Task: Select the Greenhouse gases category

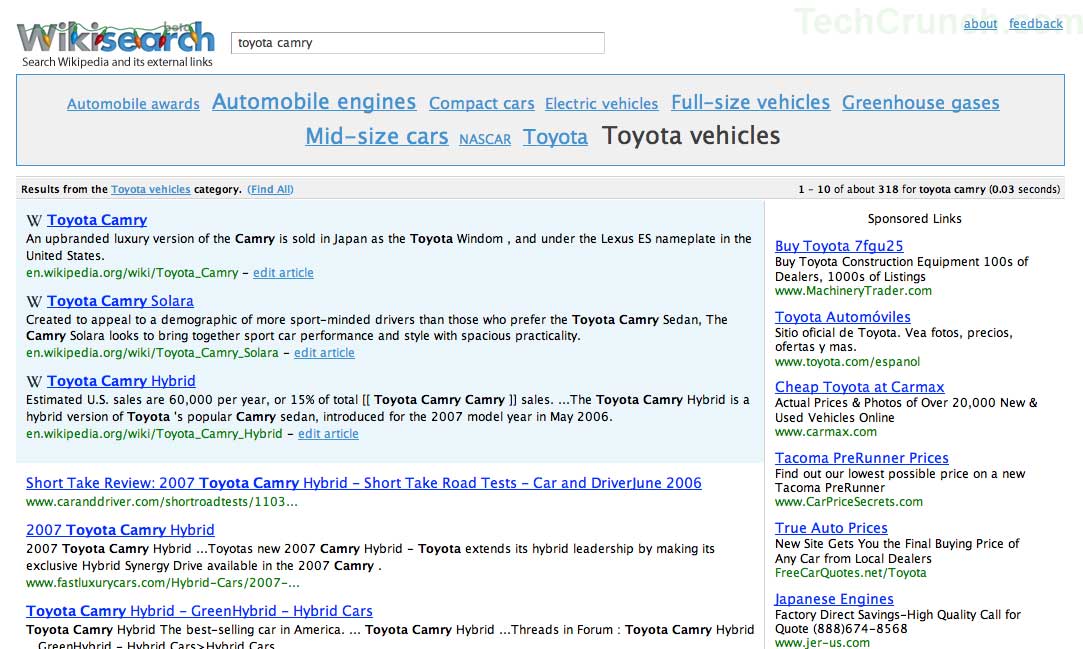Action: tap(920, 103)
